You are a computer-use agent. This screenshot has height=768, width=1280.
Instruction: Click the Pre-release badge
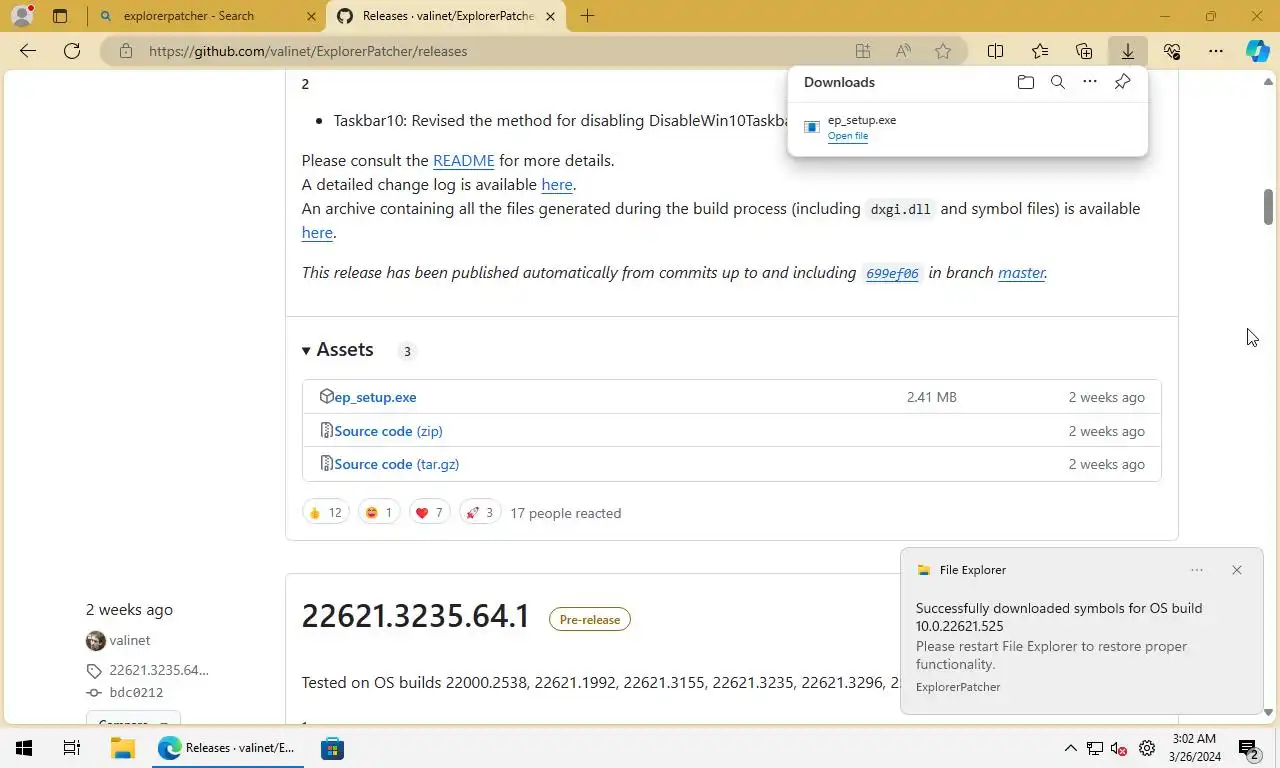point(589,619)
